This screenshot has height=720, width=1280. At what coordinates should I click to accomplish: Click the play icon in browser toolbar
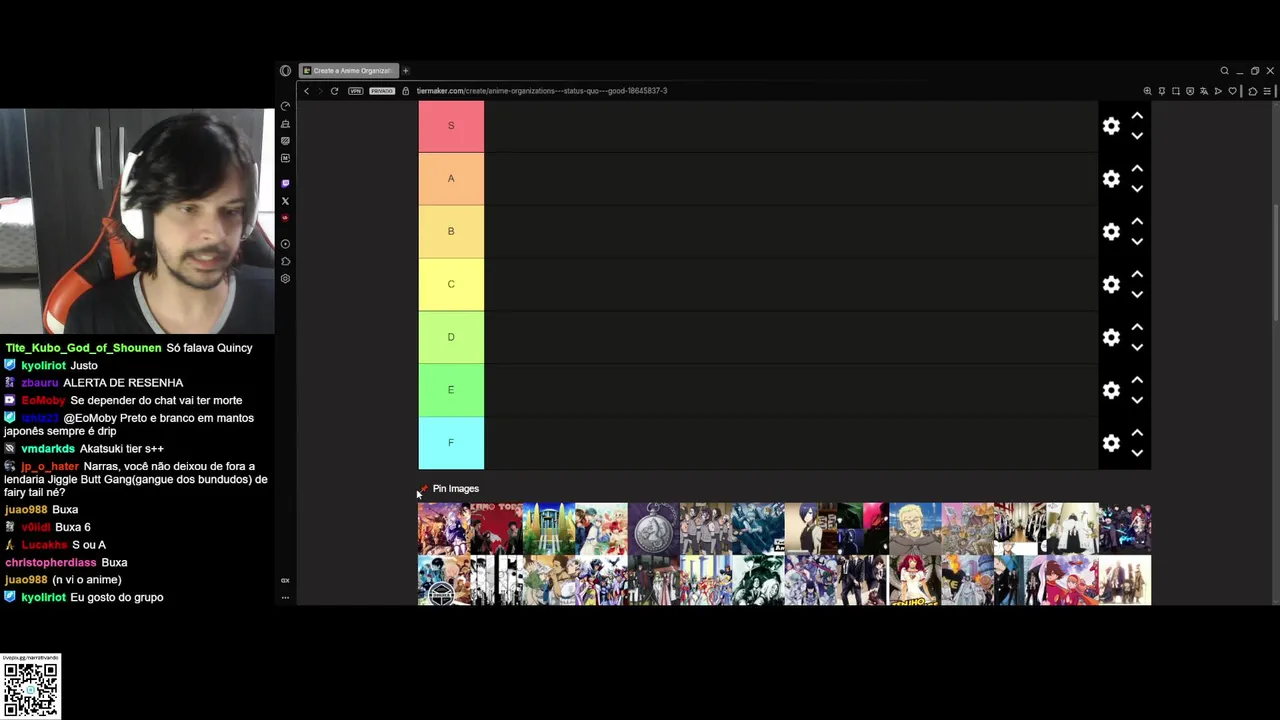1218,91
